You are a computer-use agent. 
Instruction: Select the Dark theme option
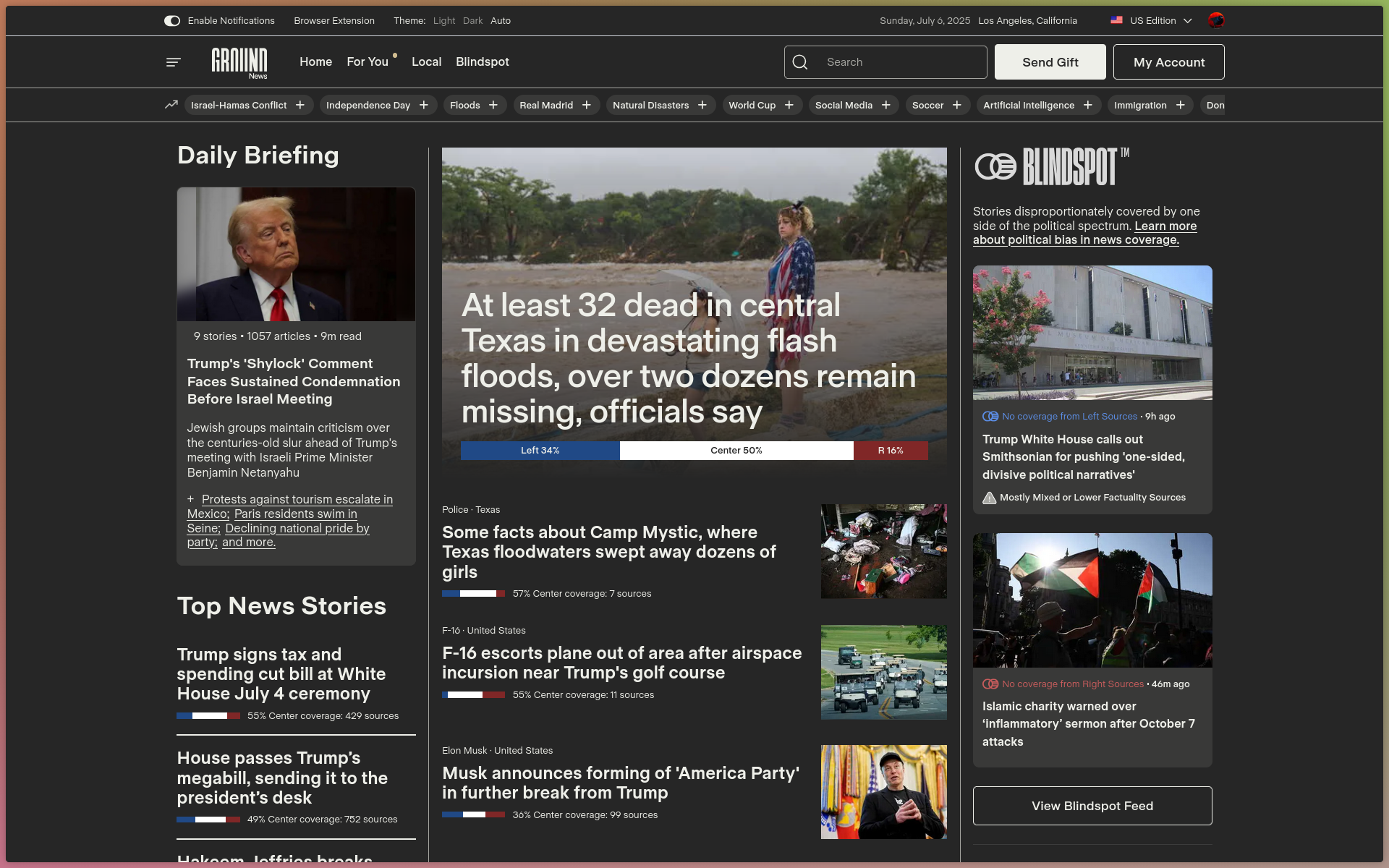pos(472,21)
